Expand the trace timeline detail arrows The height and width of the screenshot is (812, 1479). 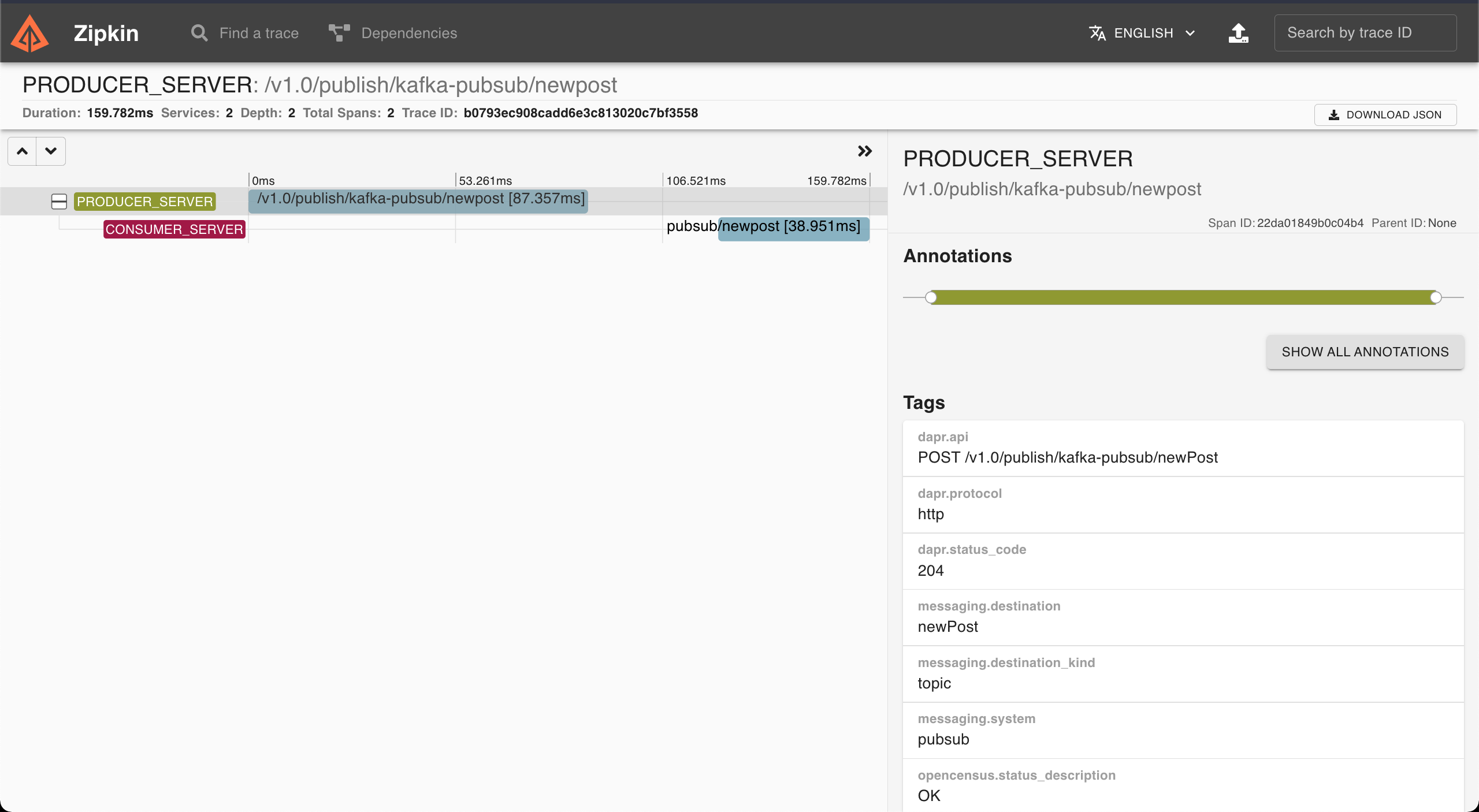click(864, 151)
